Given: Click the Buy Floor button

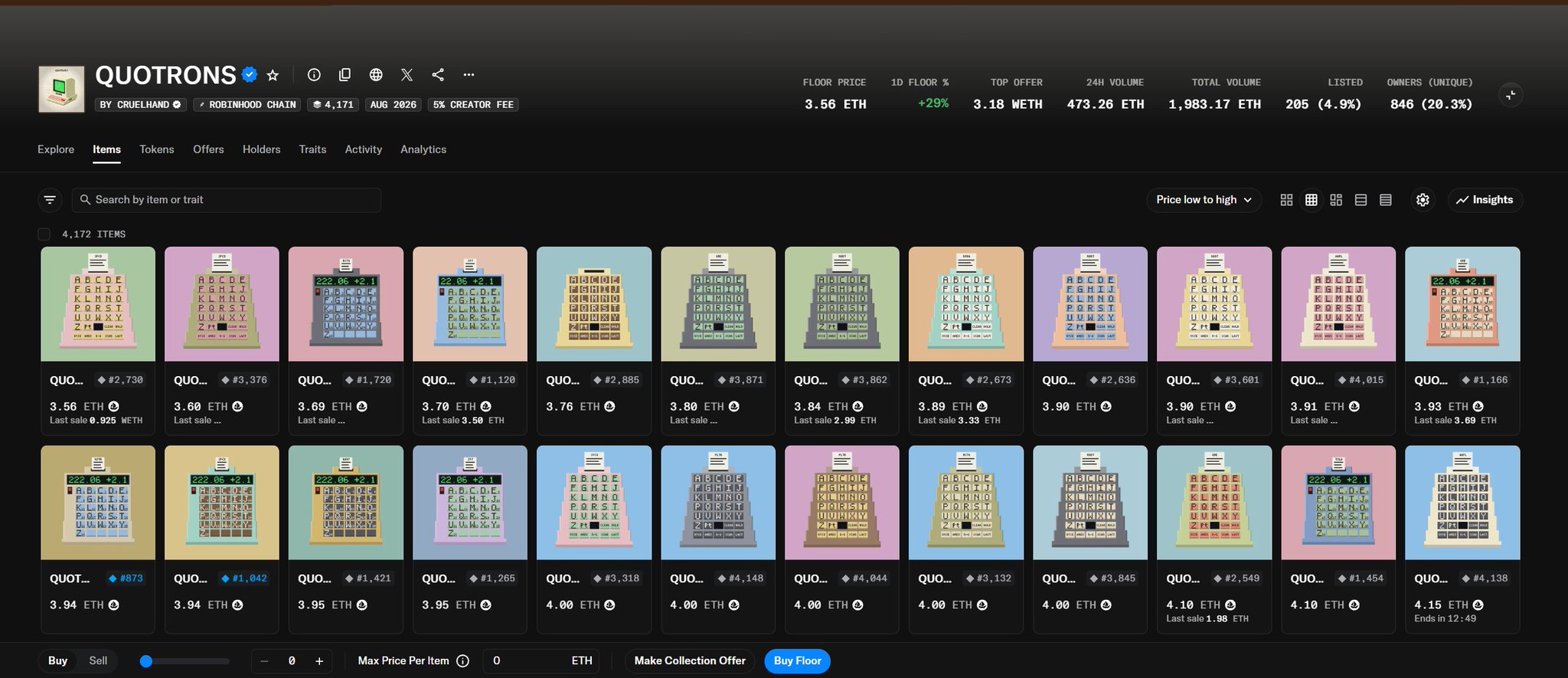Looking at the screenshot, I should pyautogui.click(x=797, y=661).
